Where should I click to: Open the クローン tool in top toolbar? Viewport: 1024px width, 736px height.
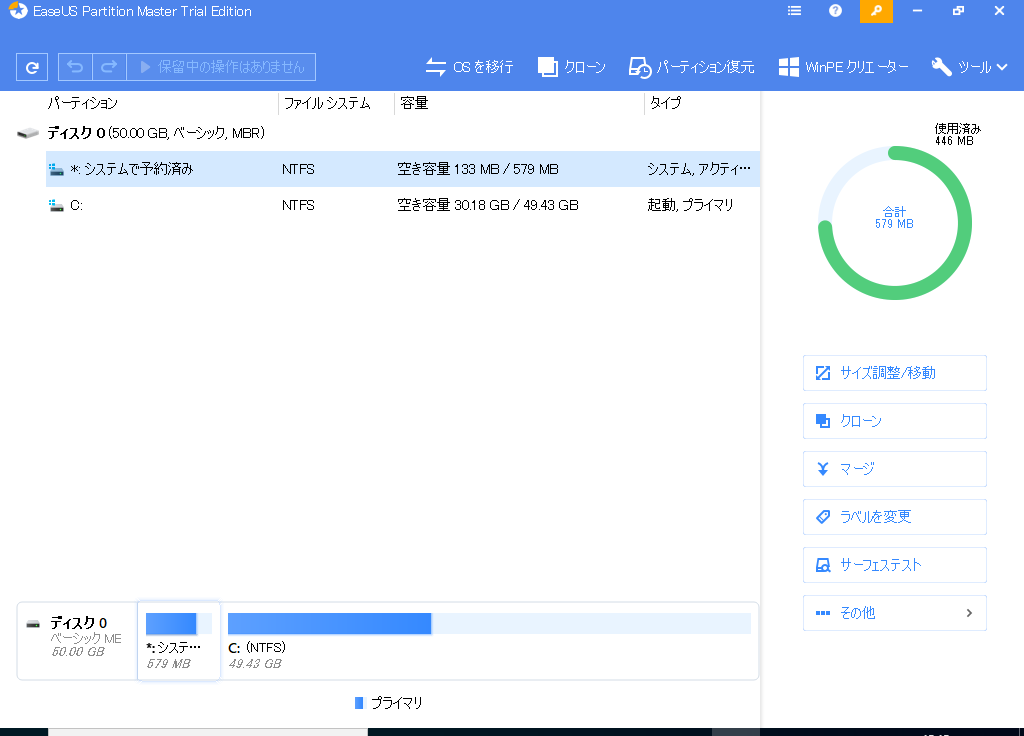(571, 67)
